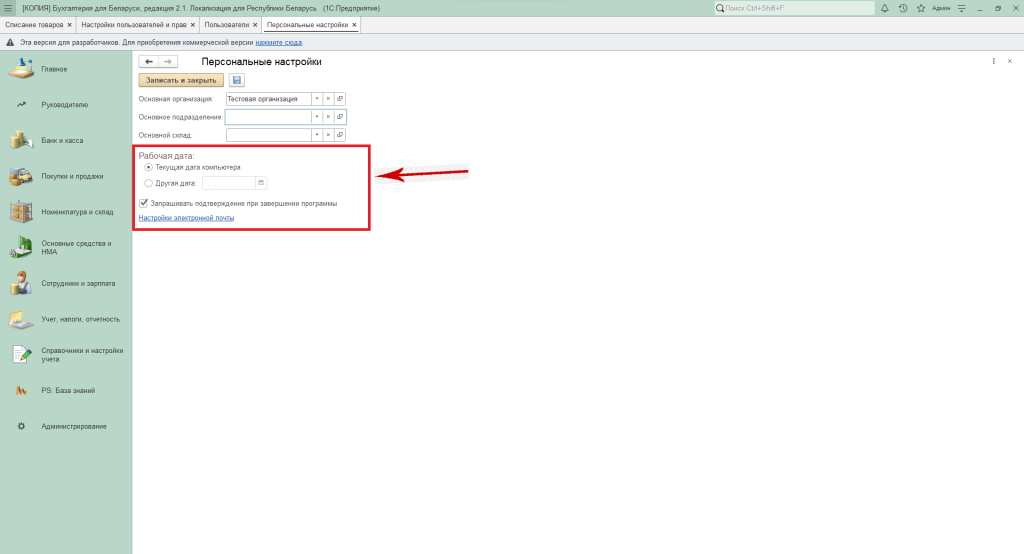
Task: Clear the Основная организация field with X
Action: click(328, 99)
